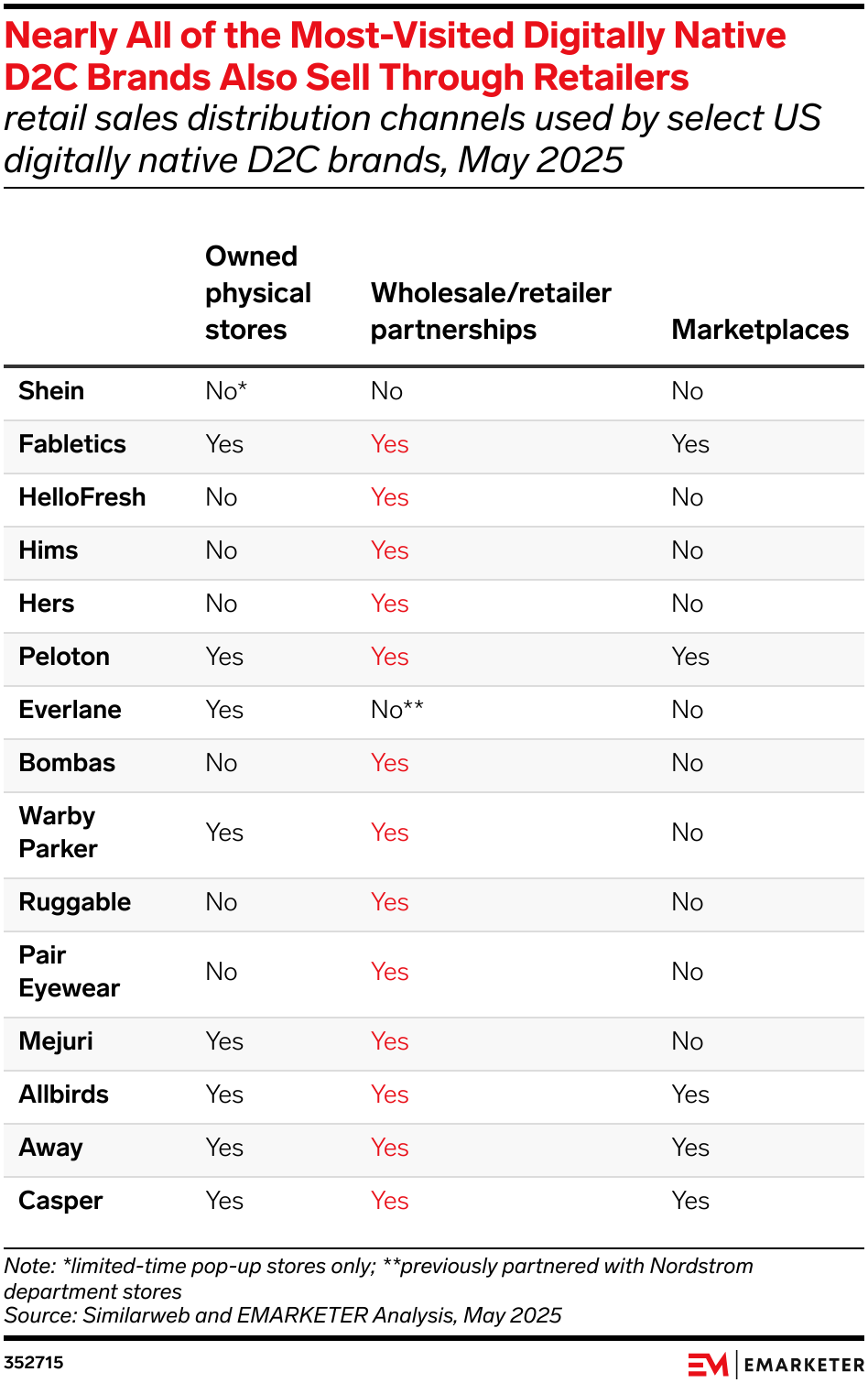
Task: Click the red chart headline title
Action: click(395, 57)
